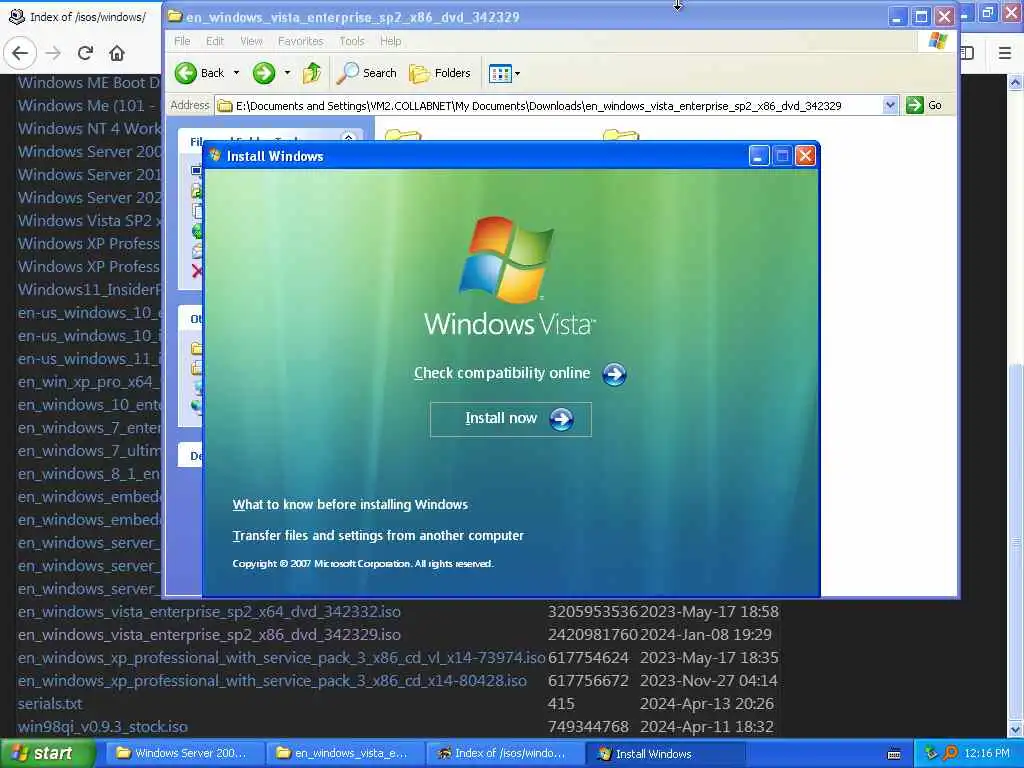Open Windows NT 4 Work link in browser

[89, 129]
